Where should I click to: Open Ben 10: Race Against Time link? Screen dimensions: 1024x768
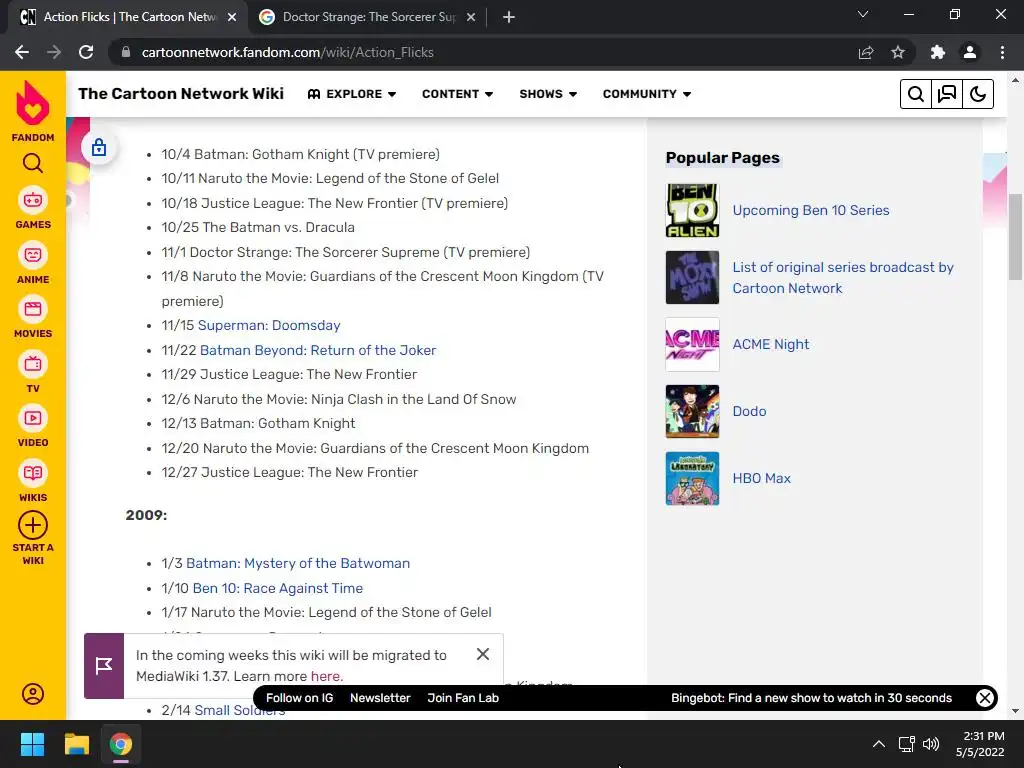point(278,588)
